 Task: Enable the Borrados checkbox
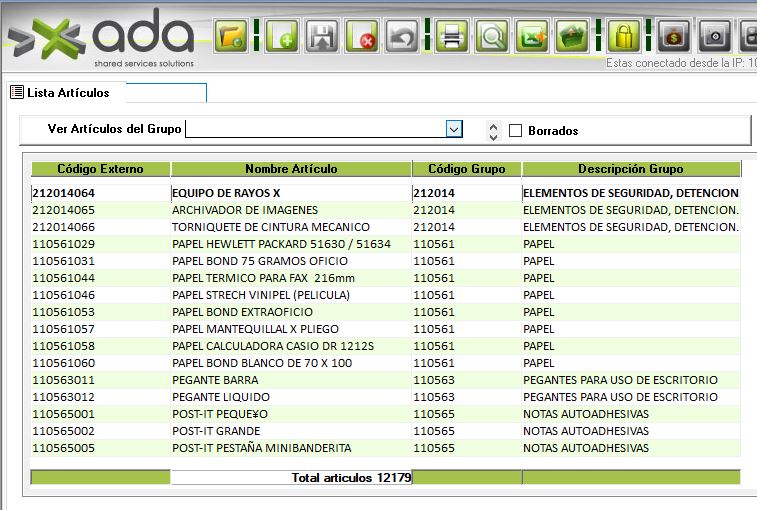tap(516, 130)
